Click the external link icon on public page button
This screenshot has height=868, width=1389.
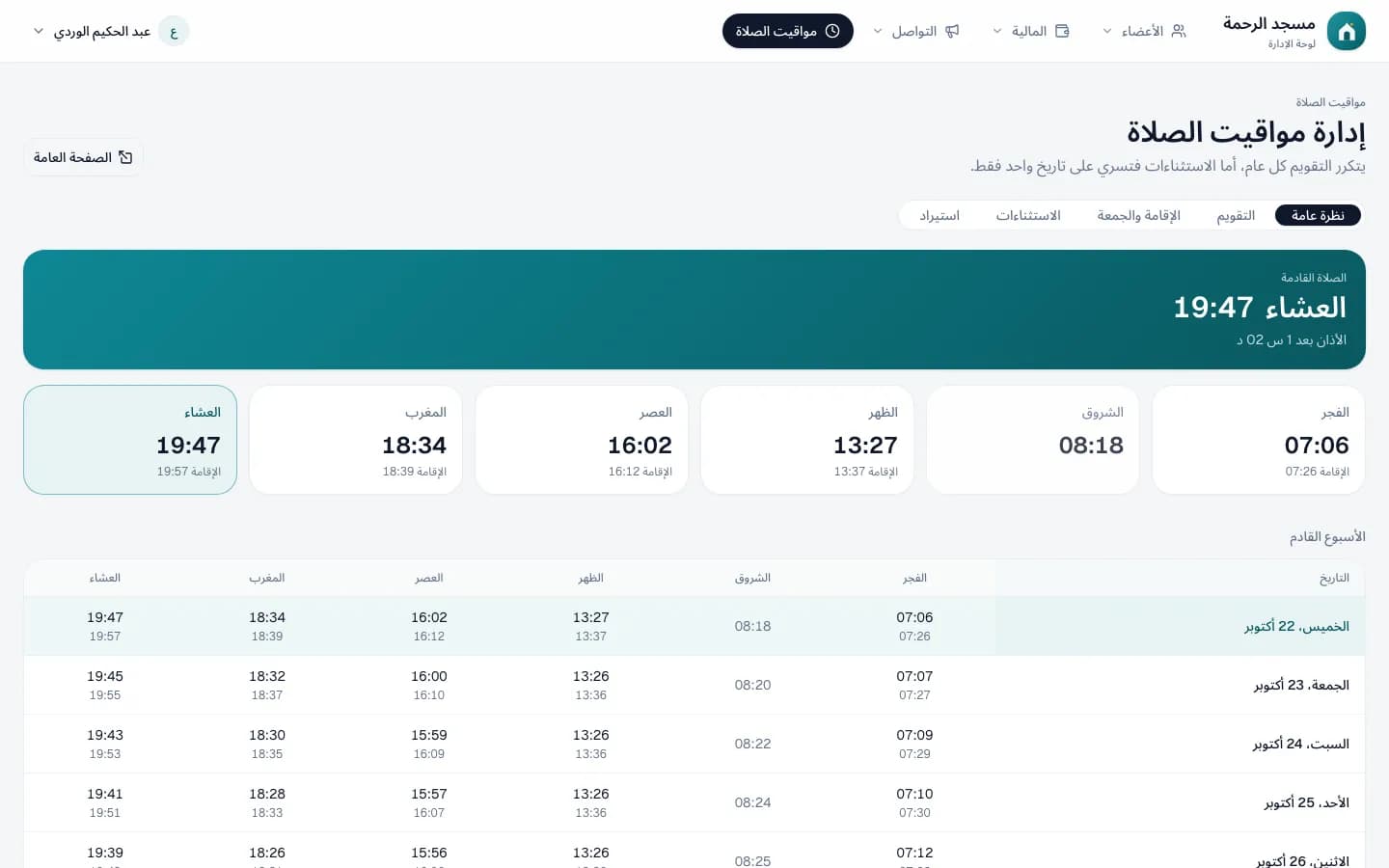125,157
